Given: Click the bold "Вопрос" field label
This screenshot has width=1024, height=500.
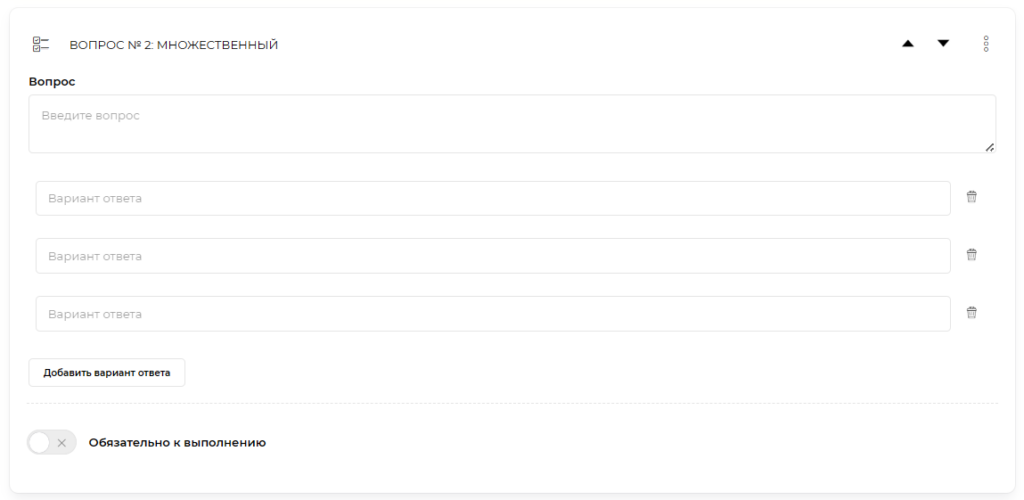Looking at the screenshot, I should (x=52, y=82).
